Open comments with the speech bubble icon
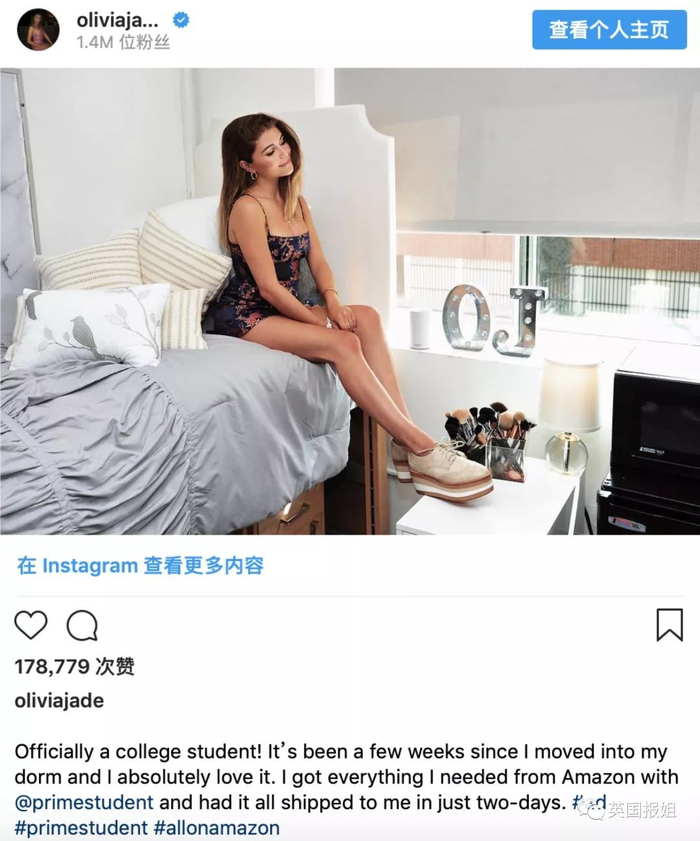Image resolution: width=700 pixels, height=841 pixels. tap(82, 625)
